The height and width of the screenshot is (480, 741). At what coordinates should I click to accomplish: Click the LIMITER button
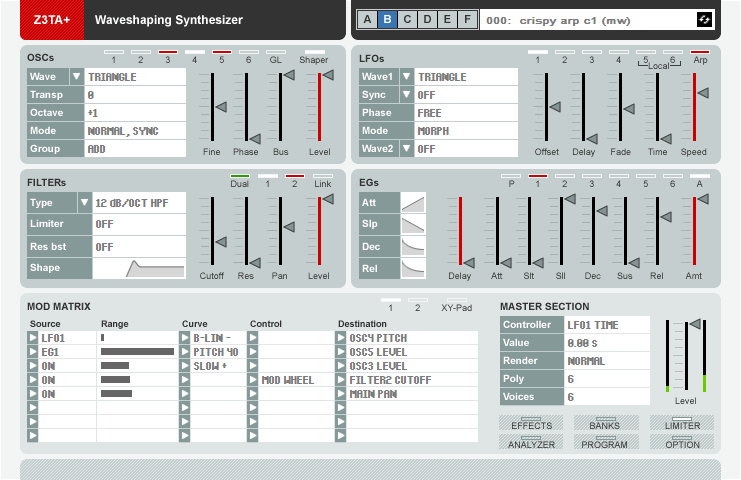tap(682, 423)
